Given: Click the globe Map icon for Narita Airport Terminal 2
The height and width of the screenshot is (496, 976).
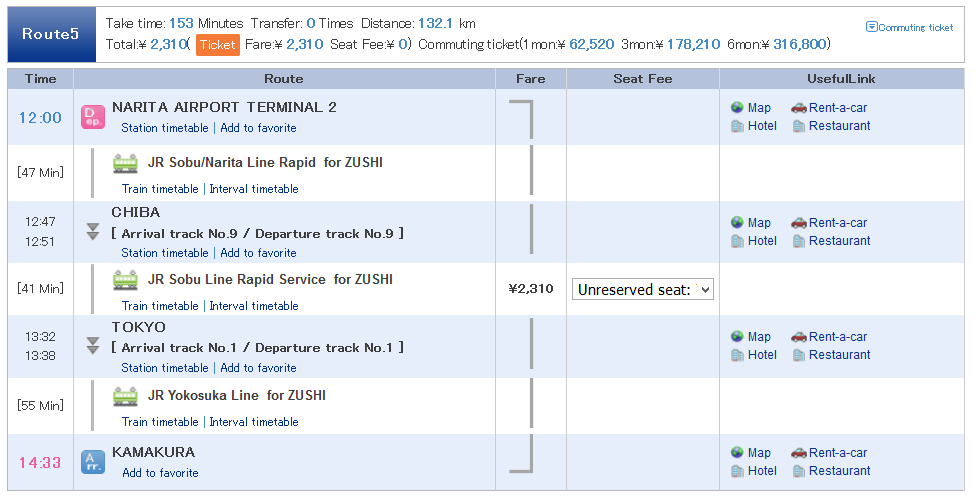Looking at the screenshot, I should point(737,107).
